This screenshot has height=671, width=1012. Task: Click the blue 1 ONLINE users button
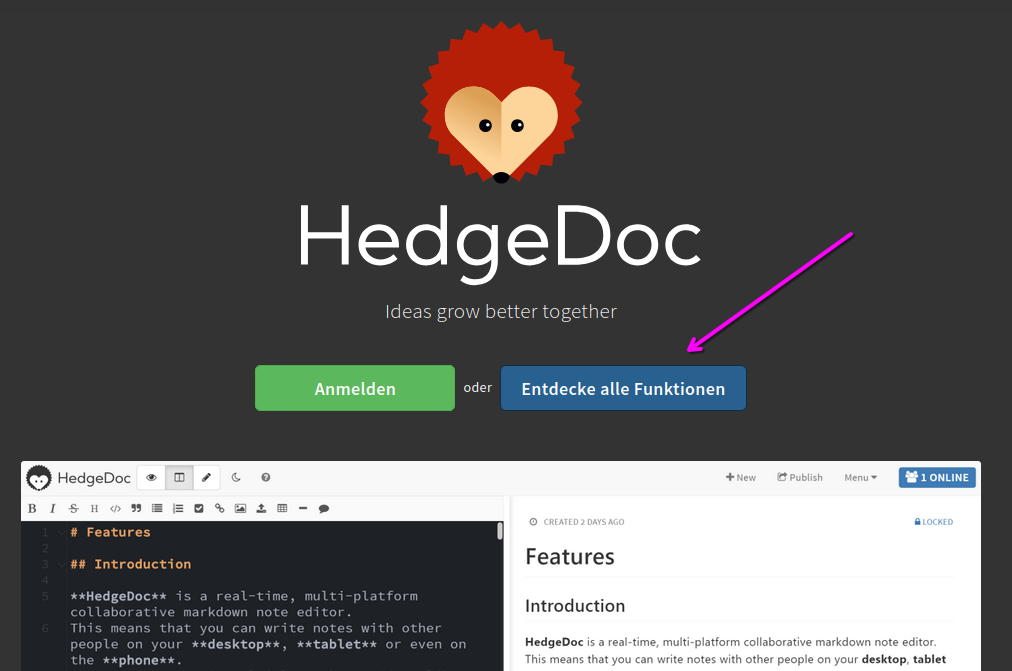point(937,477)
